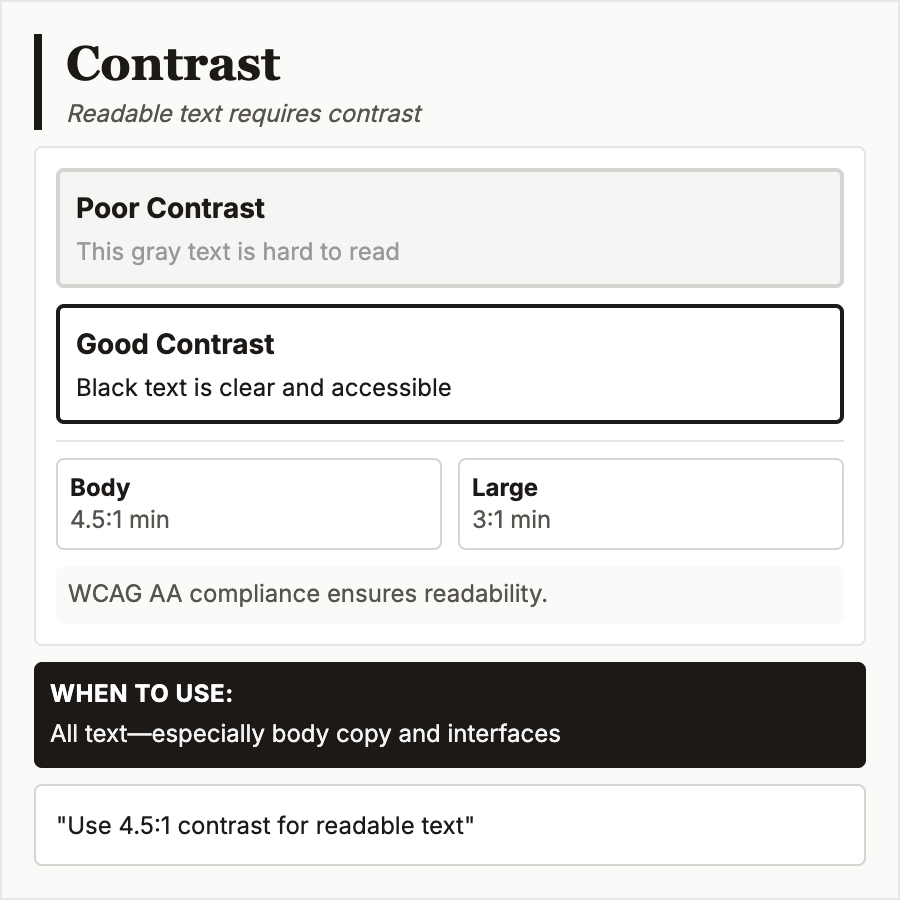Select the subtitle "Readable text requires contrast"
900x900 pixels.
point(244,114)
